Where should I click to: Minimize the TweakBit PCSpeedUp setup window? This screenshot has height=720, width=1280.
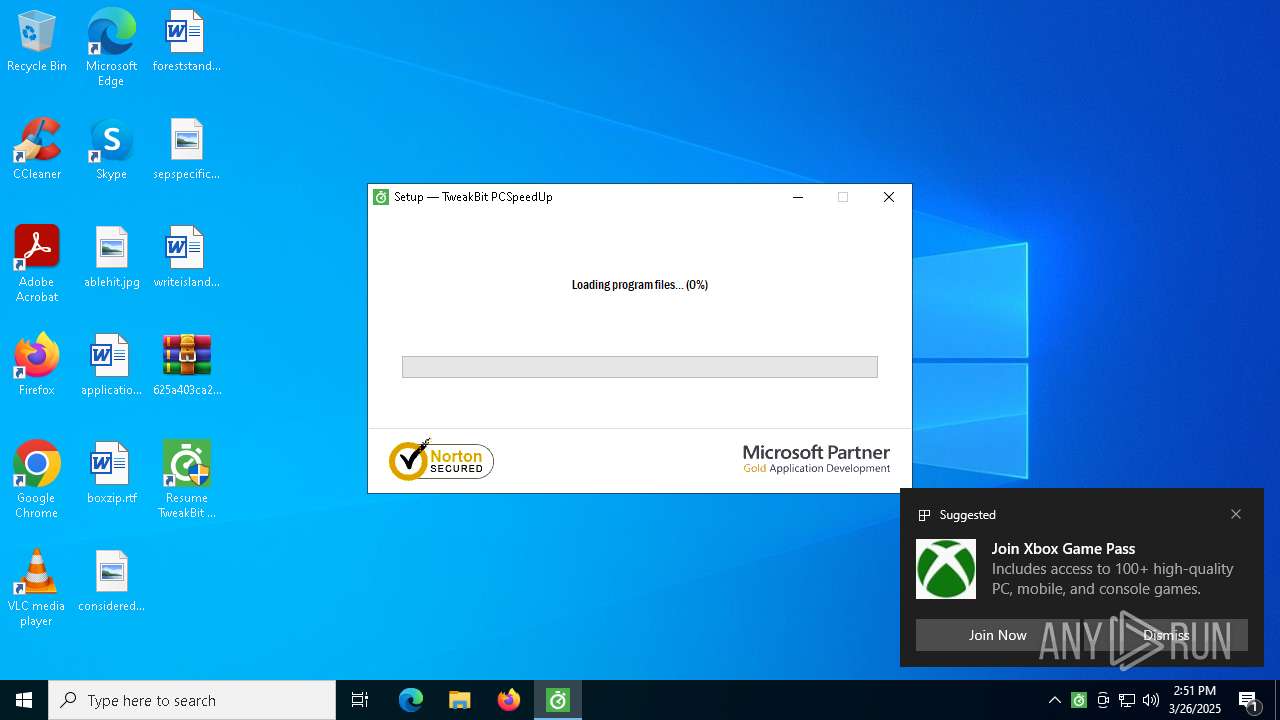[x=798, y=197]
